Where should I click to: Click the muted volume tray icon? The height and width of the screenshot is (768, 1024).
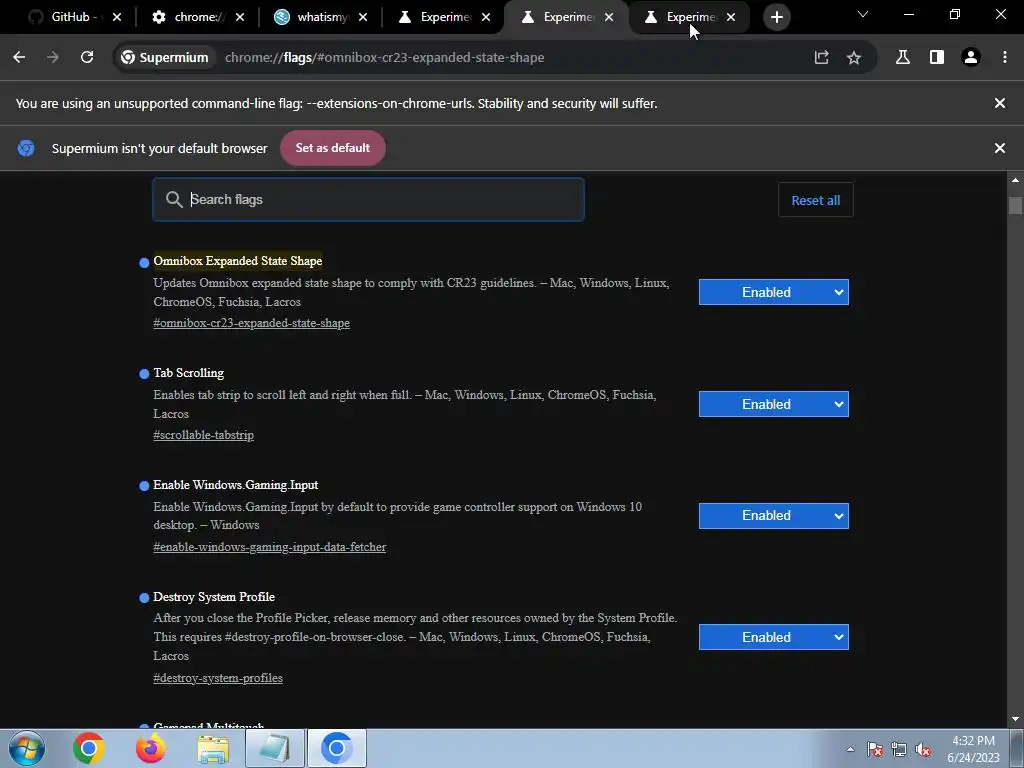tap(923, 749)
